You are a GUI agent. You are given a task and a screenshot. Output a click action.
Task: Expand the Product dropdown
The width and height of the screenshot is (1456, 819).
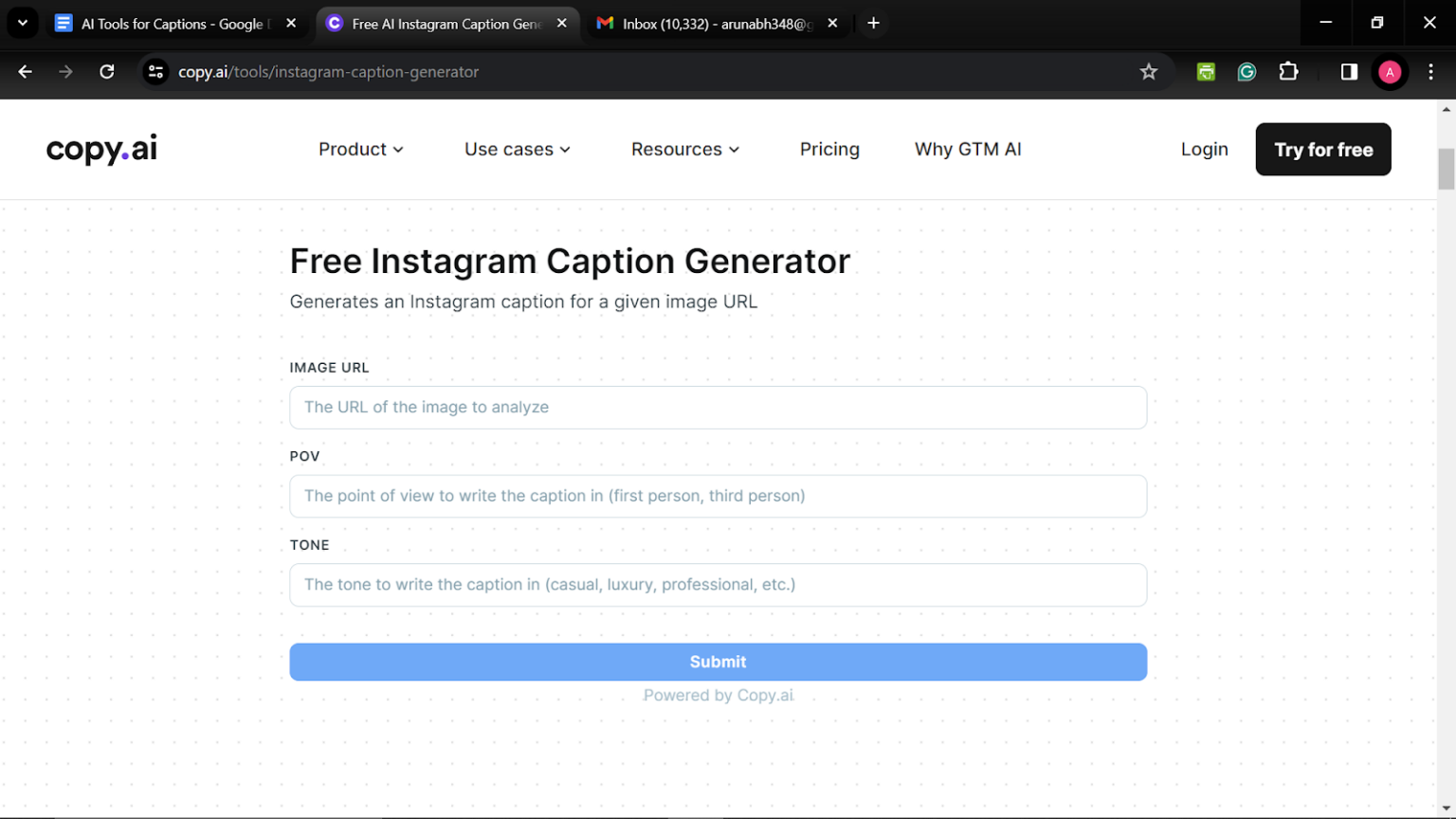[x=360, y=149]
